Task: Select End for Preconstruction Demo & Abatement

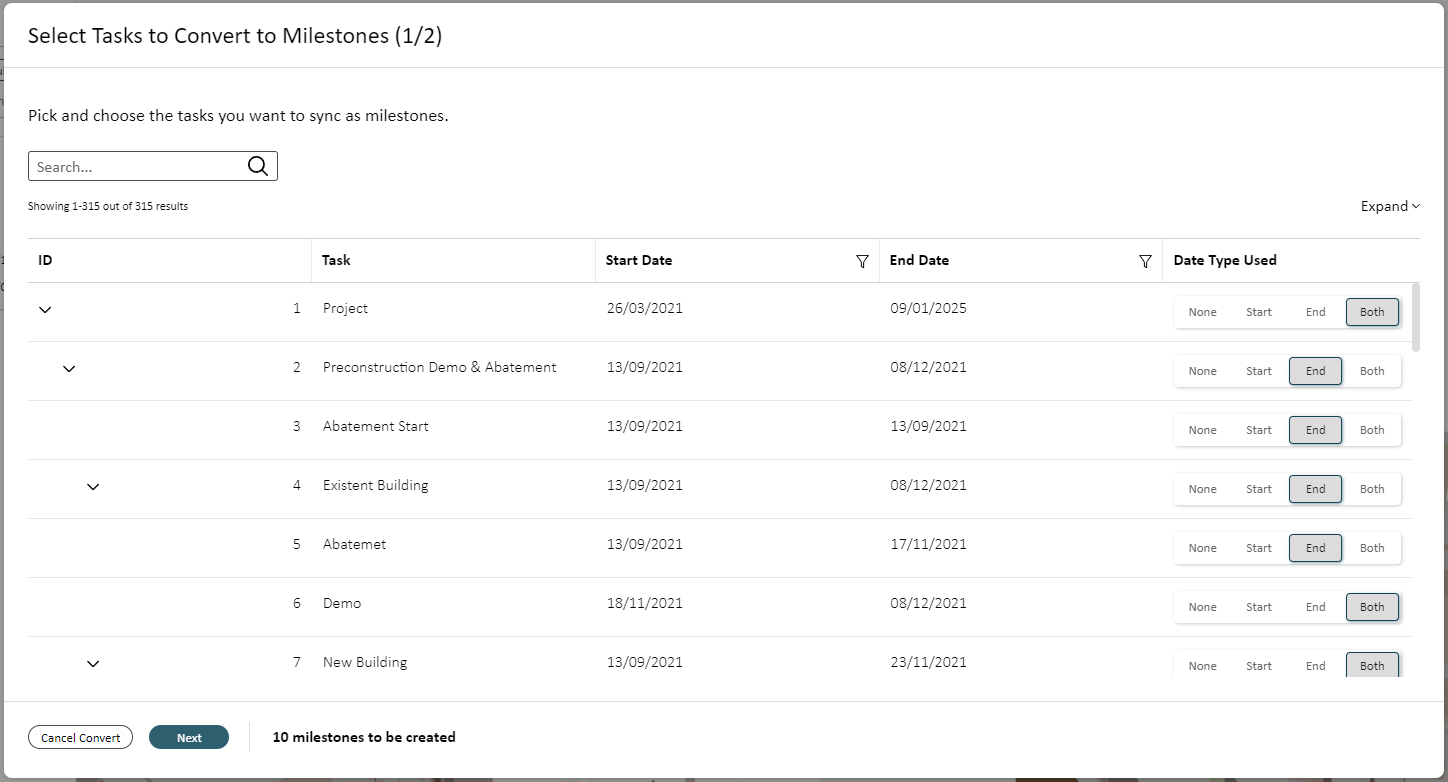Action: [1316, 371]
